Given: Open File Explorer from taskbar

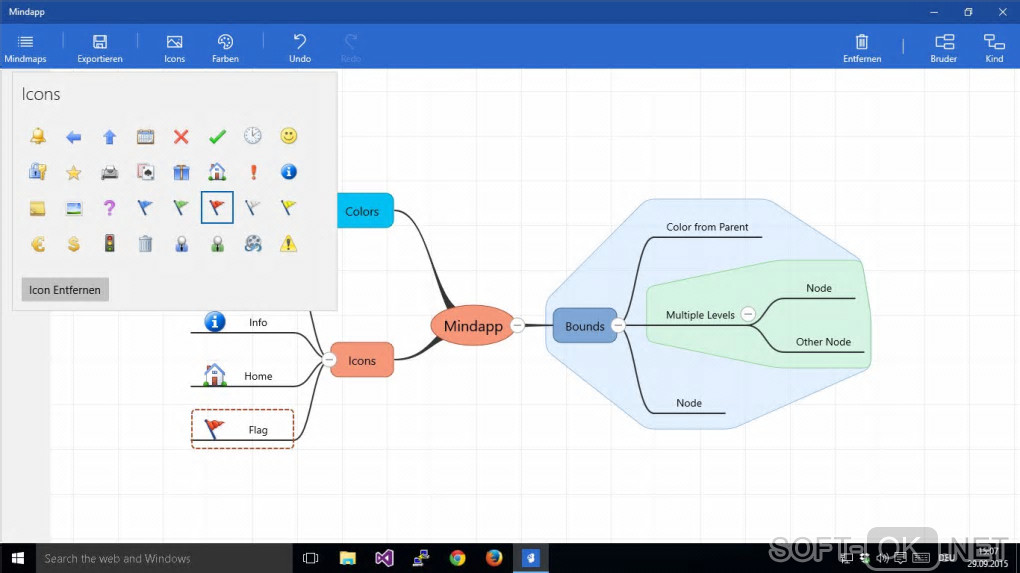Looking at the screenshot, I should [347, 558].
